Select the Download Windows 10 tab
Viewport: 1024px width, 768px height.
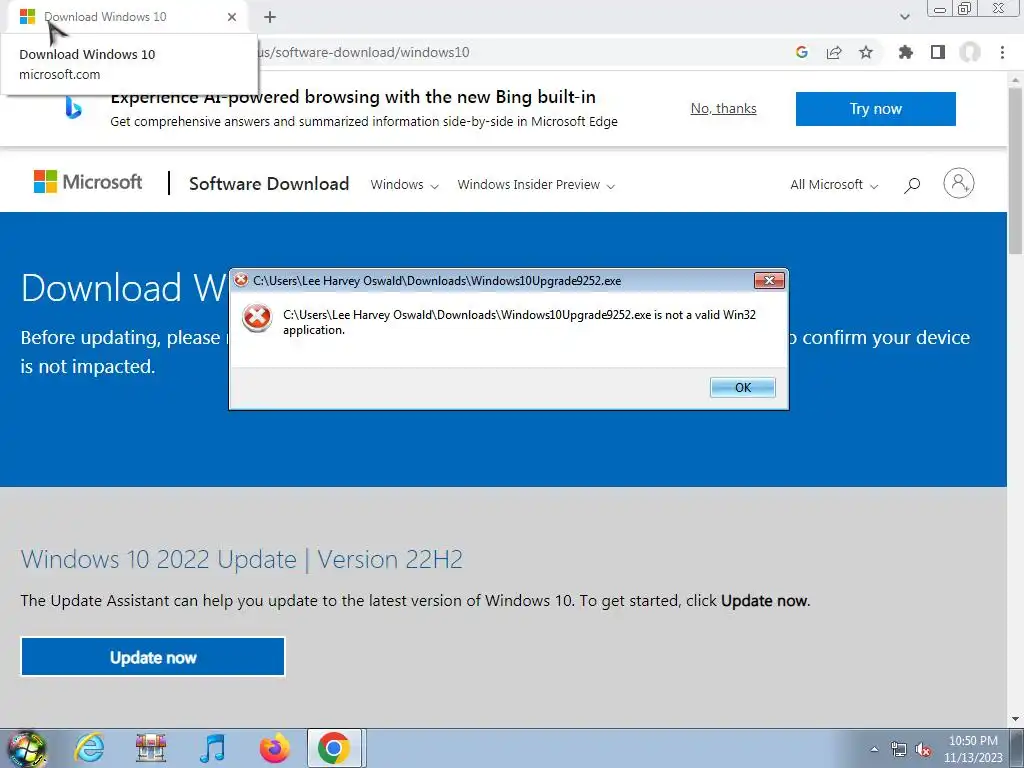click(x=127, y=17)
